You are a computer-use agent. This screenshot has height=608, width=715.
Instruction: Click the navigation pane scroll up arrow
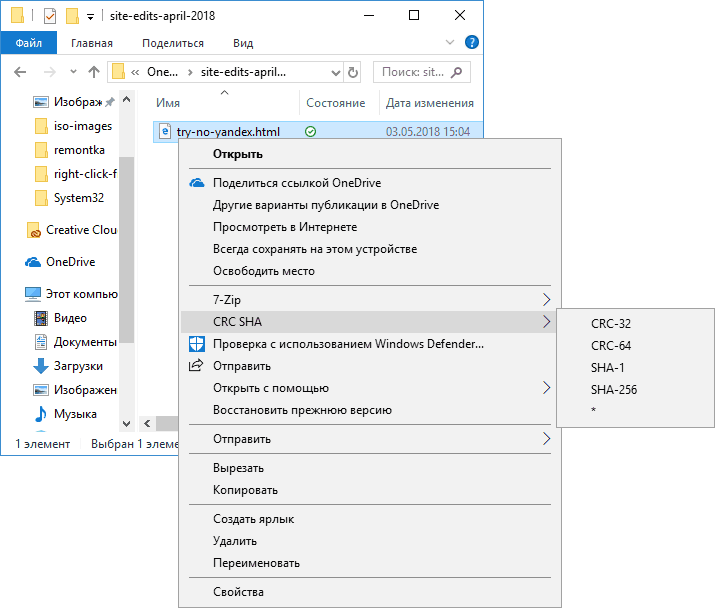tap(127, 99)
